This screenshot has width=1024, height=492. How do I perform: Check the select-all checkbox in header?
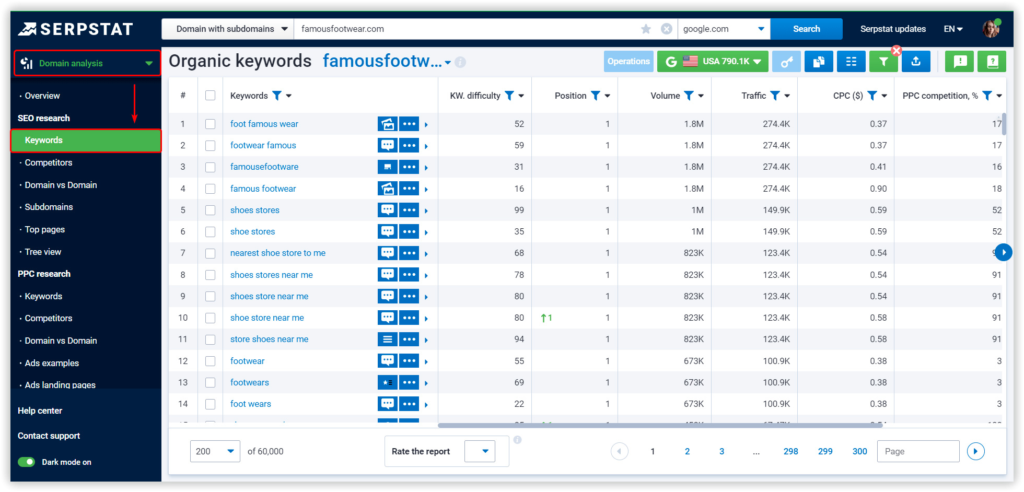tap(210, 95)
